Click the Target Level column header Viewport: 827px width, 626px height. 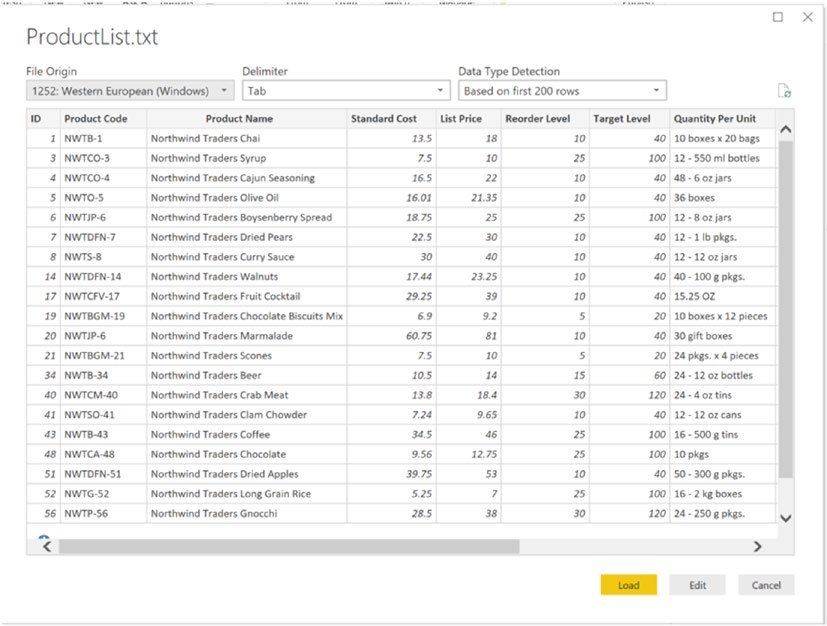click(x=629, y=119)
